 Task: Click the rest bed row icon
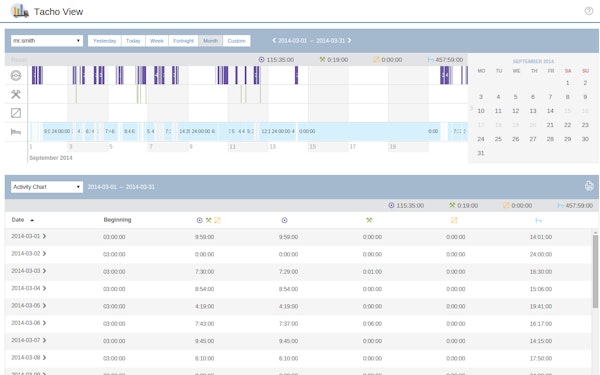pyautogui.click(x=16, y=132)
